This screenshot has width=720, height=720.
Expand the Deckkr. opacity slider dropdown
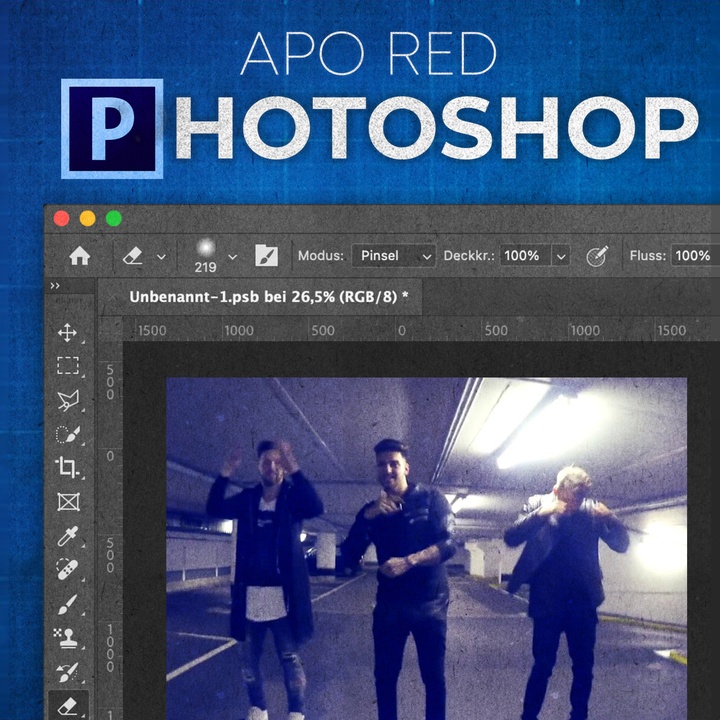[561, 256]
